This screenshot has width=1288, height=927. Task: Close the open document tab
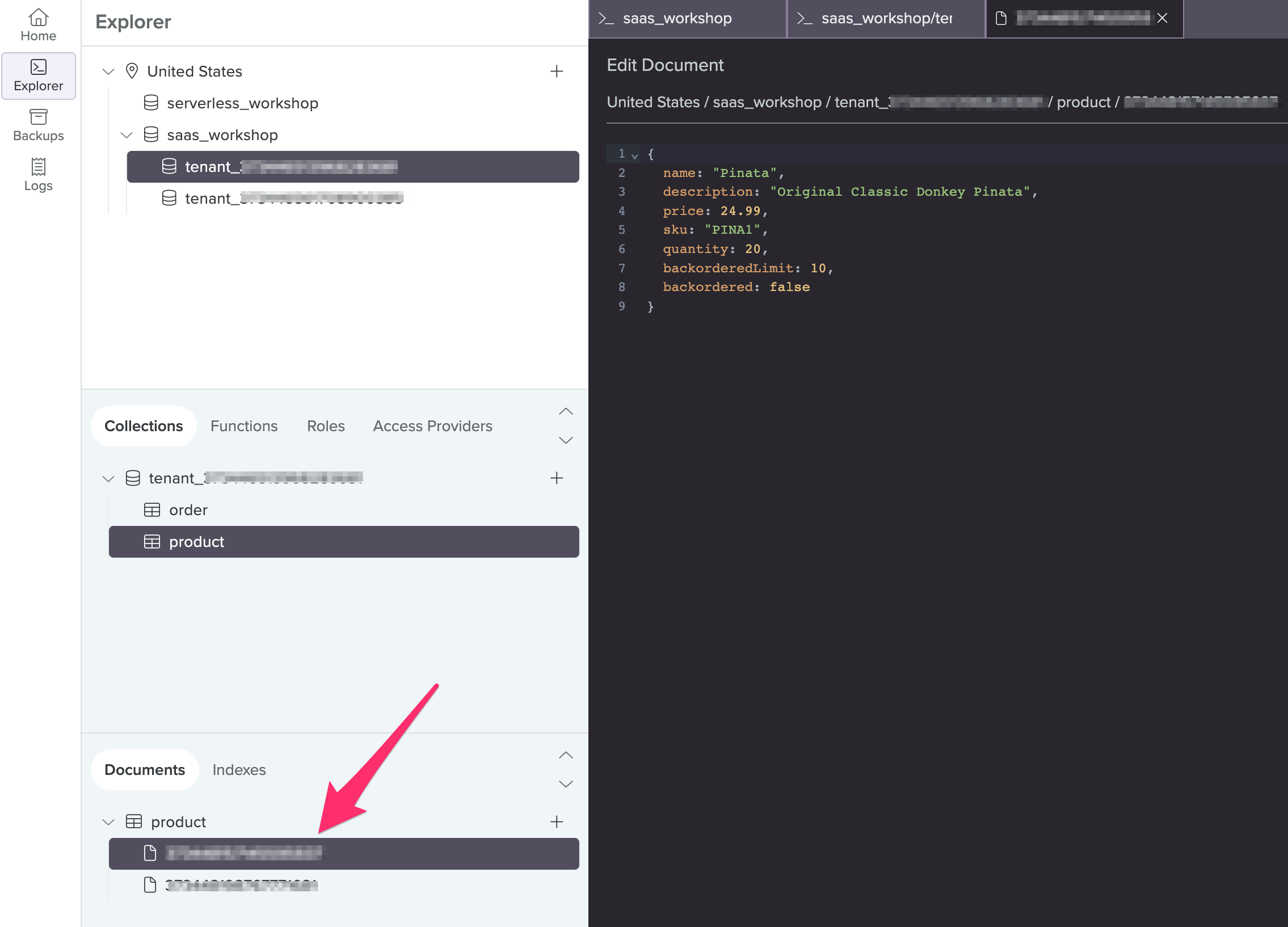tap(1163, 19)
